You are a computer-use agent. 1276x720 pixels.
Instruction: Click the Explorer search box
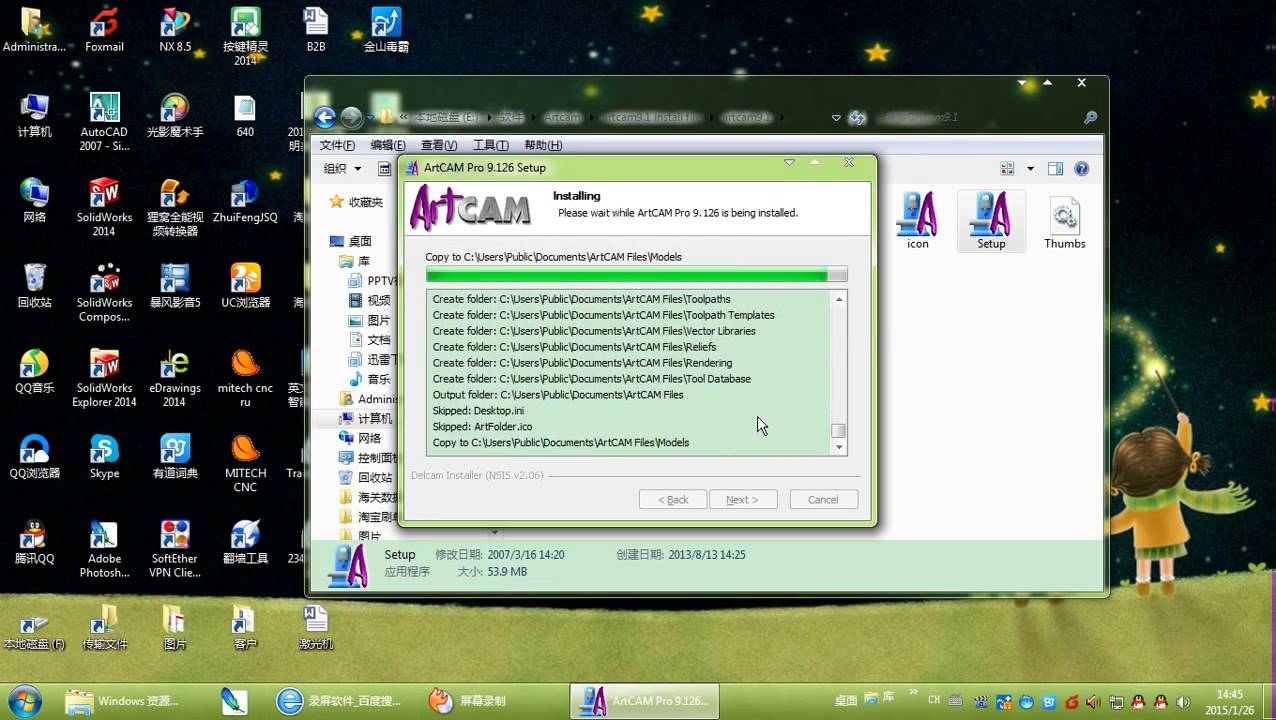(986, 118)
